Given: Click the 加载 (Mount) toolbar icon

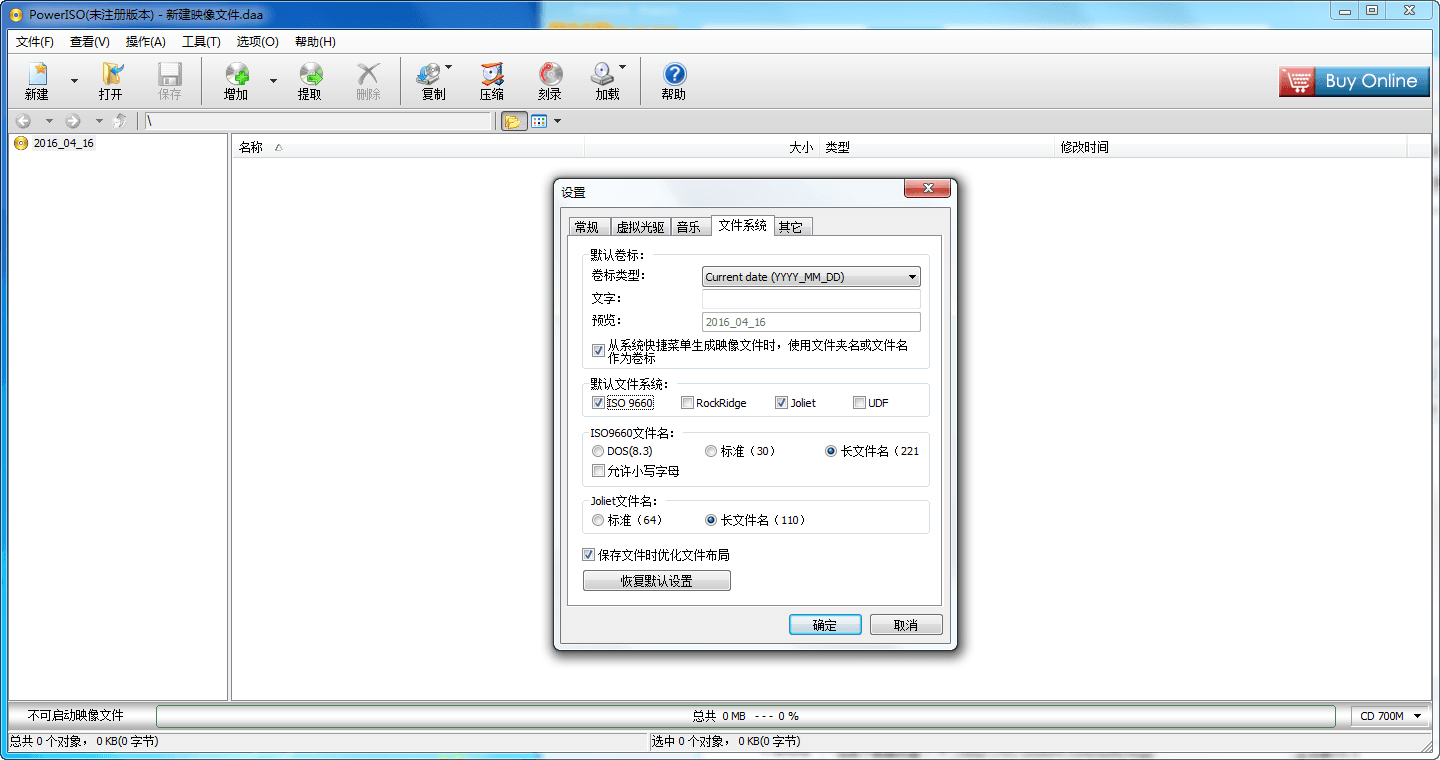Looking at the screenshot, I should 608,81.
